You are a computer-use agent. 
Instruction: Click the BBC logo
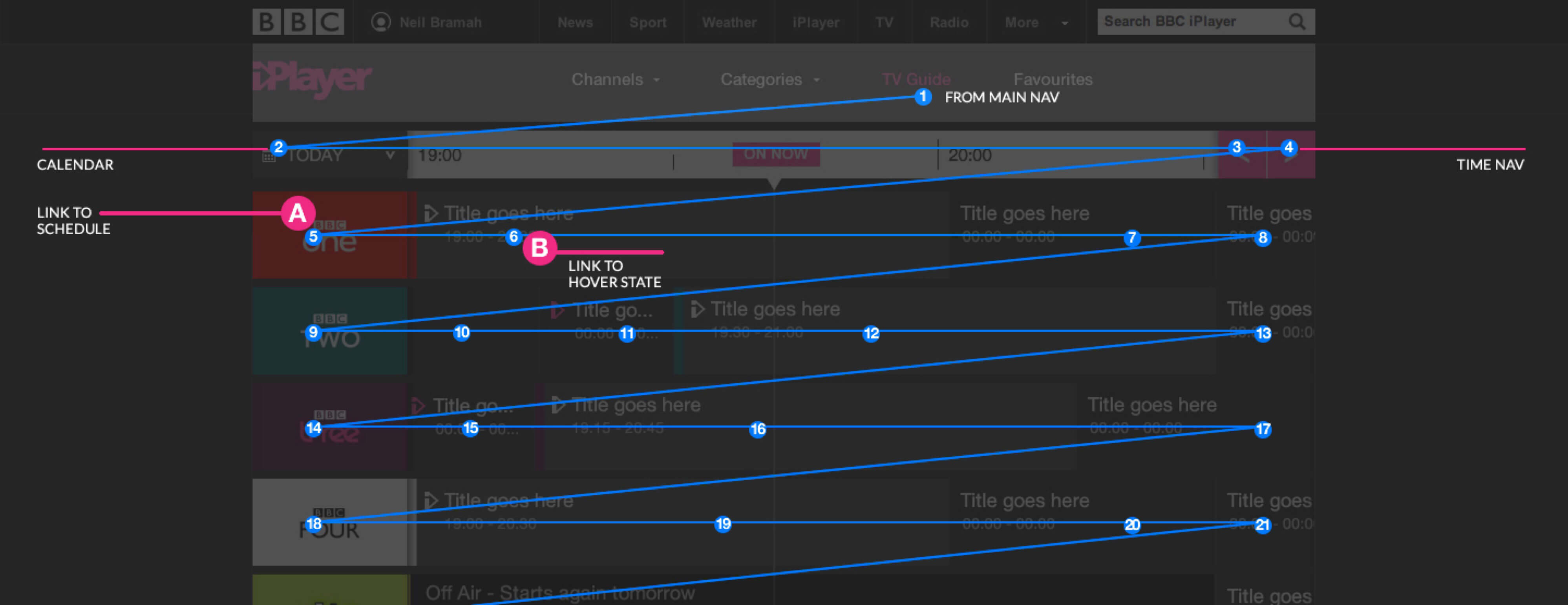pyautogui.click(x=298, y=22)
